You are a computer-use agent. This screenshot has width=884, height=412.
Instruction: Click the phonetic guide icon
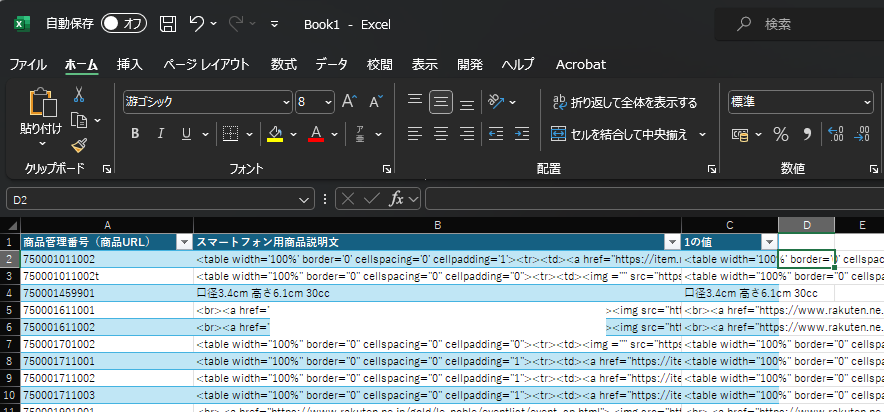pyautogui.click(x=360, y=134)
